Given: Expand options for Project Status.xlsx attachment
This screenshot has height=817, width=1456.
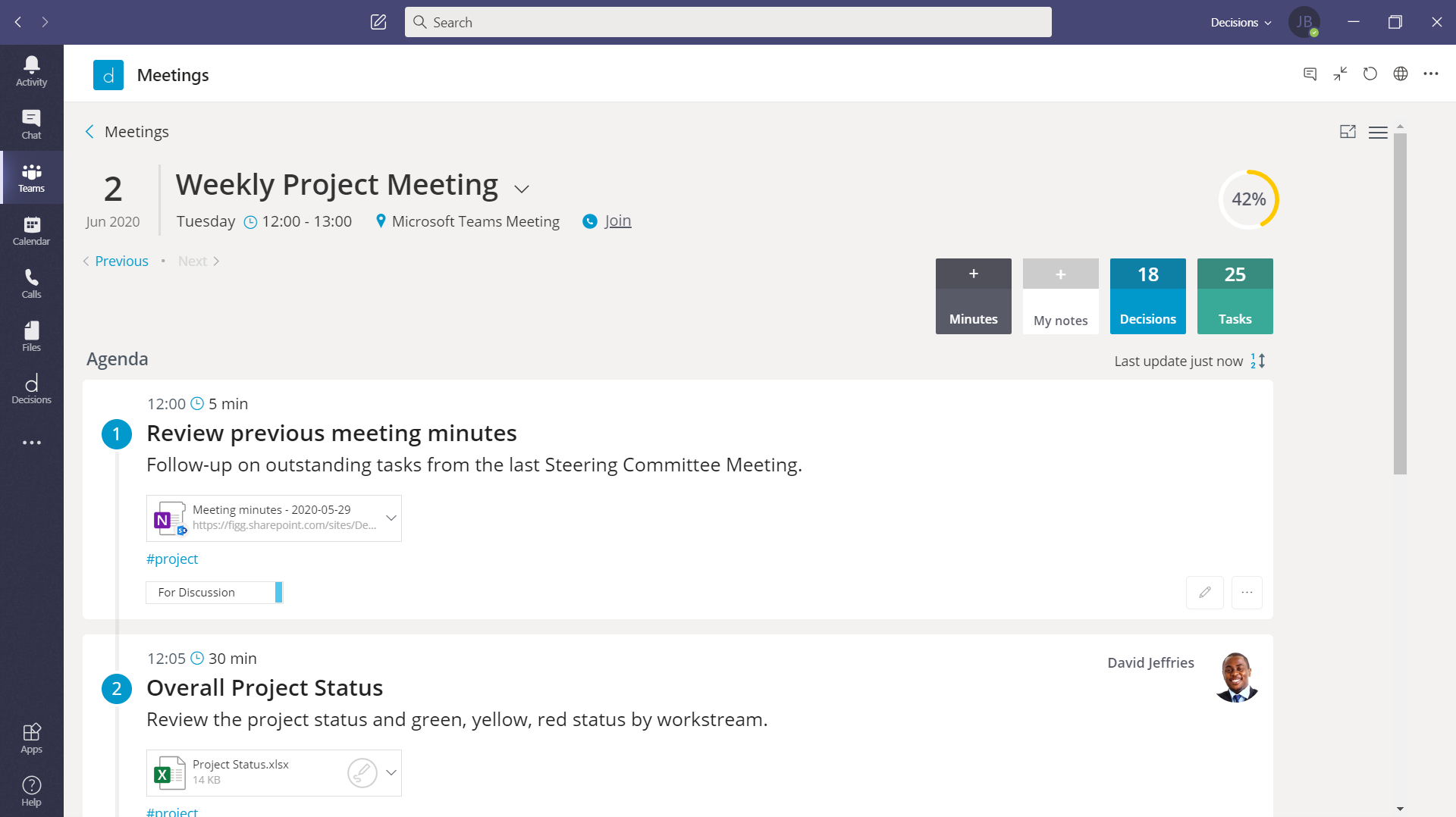Looking at the screenshot, I should [x=391, y=772].
